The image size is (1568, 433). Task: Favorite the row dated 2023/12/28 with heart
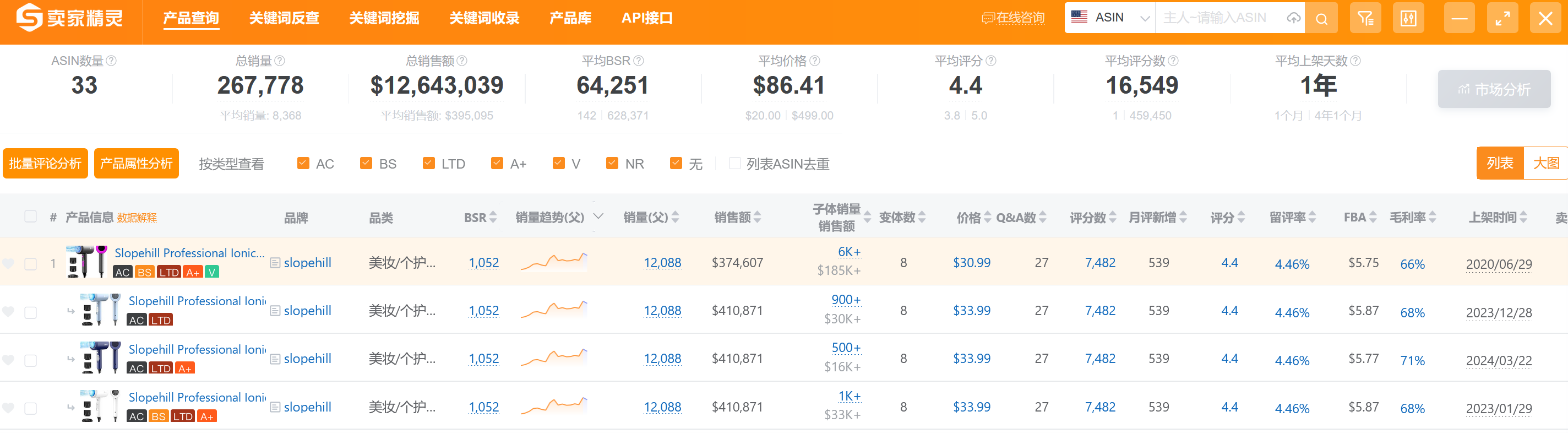[x=8, y=312]
